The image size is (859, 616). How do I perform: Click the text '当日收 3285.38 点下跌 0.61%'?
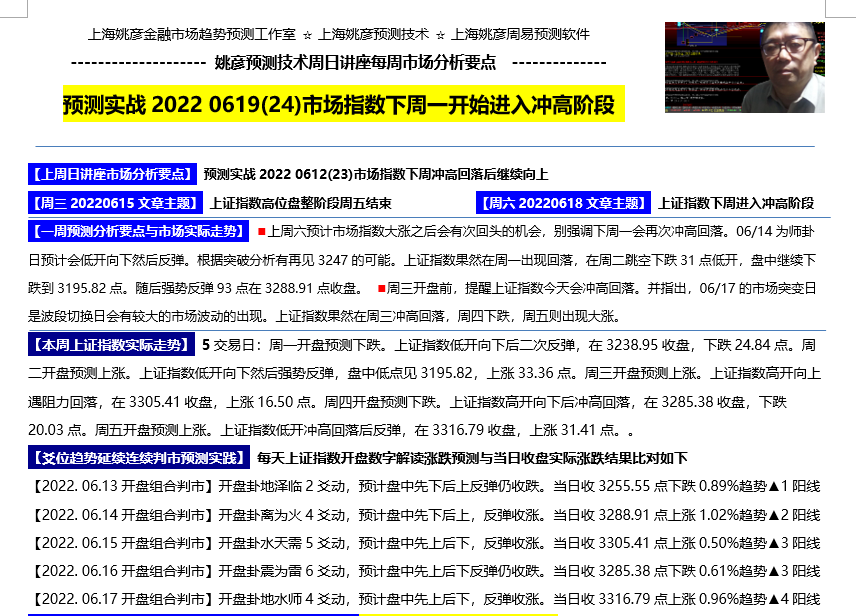646,571
